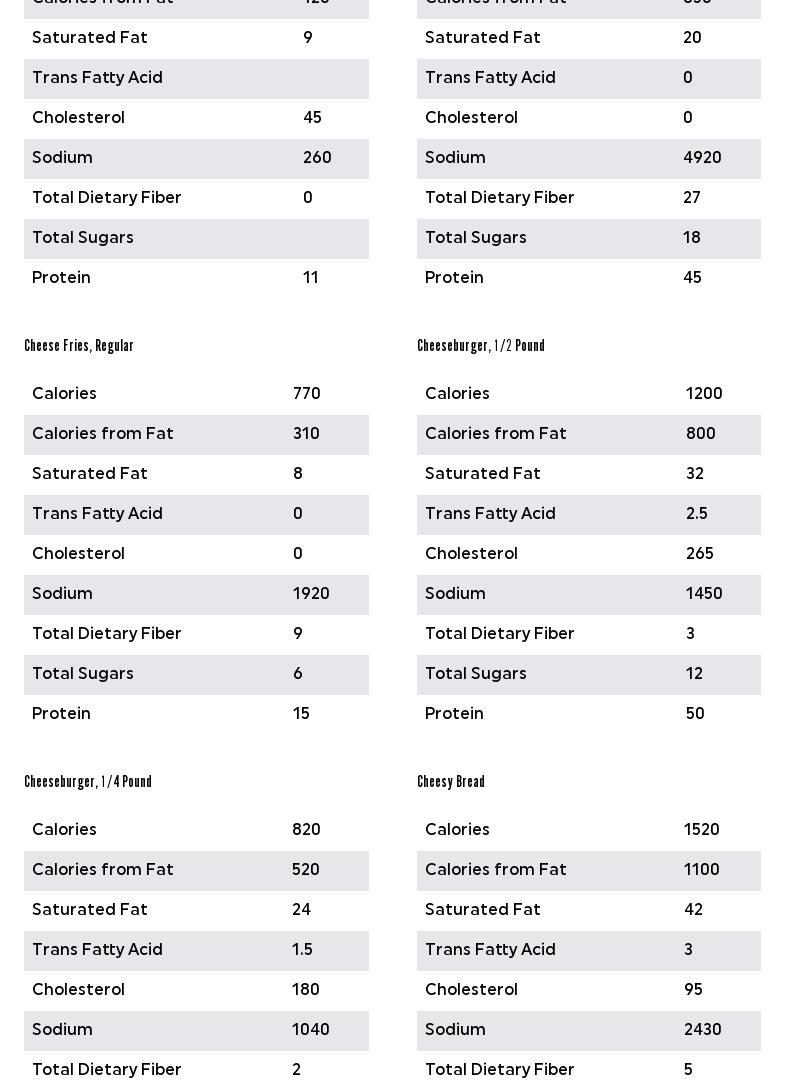785x1086 pixels.
Task: Click the Cheeseburger, 1/4 Pound heading
Action: tap(88, 782)
